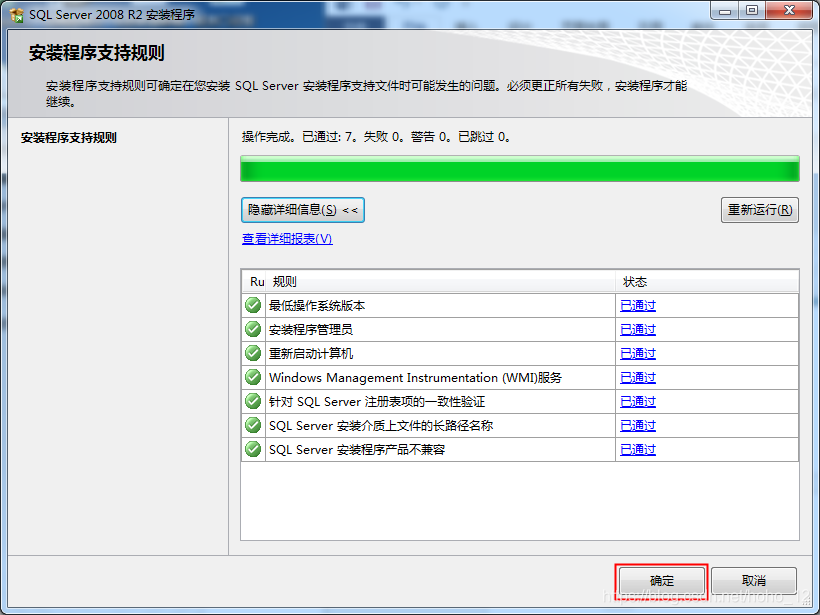Click the SQL Server setup title bar icon
820x615 pixels.
(x=17, y=15)
